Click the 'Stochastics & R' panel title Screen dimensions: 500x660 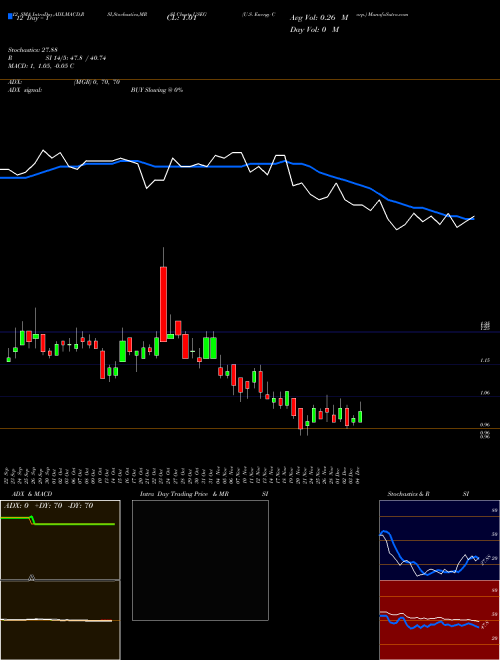click(x=409, y=494)
